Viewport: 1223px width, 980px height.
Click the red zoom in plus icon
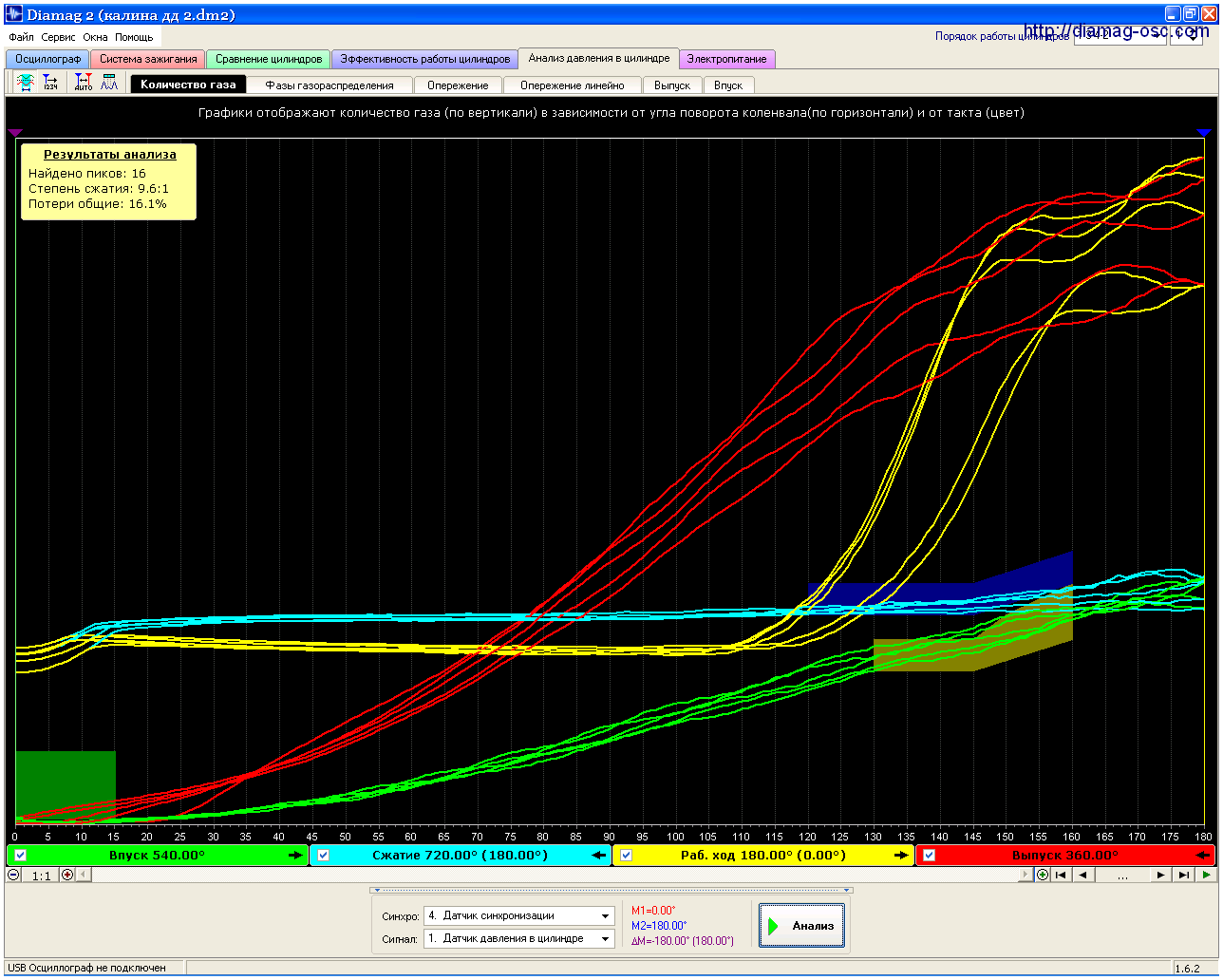click(67, 875)
